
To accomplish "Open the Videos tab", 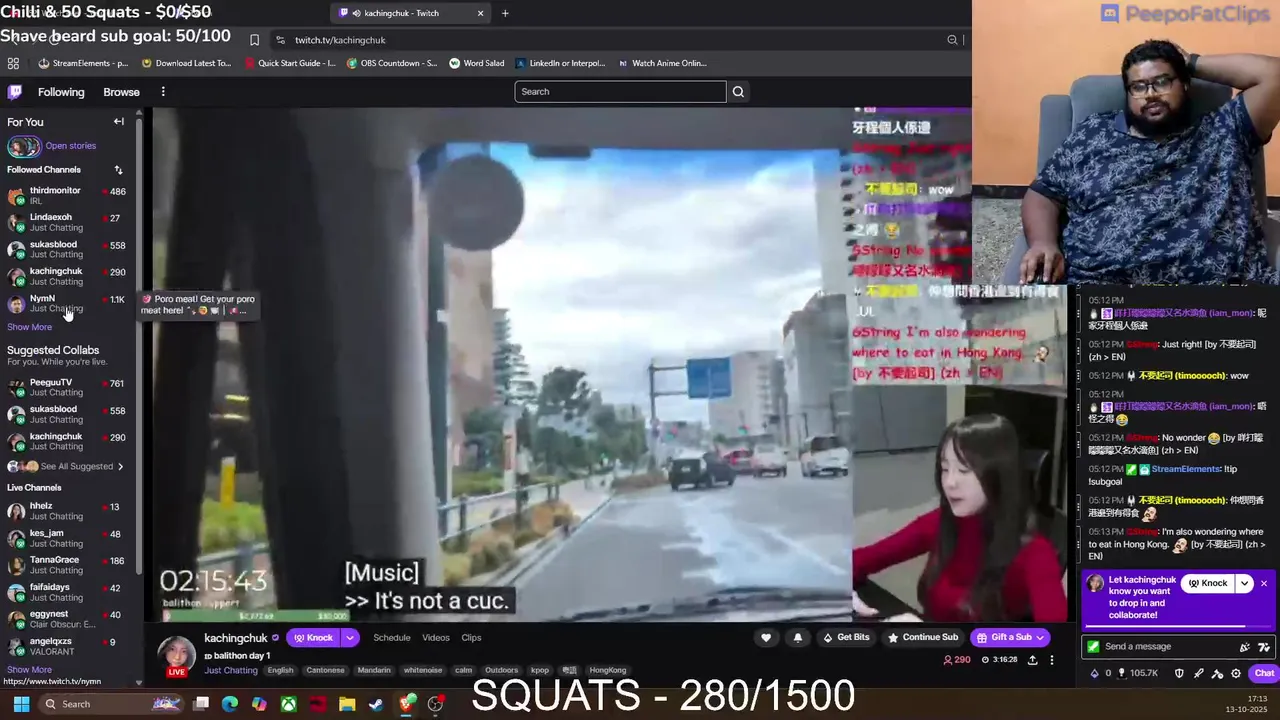I will pyautogui.click(x=436, y=638).
